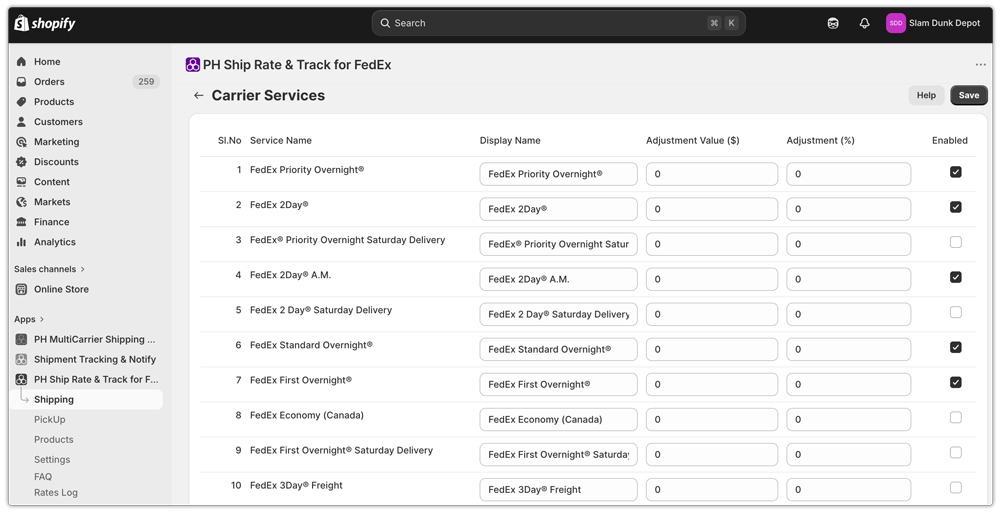This screenshot has width=1000, height=512.
Task: Enable FedEx 3Day Freight checkbox
Action: pyautogui.click(x=955, y=488)
